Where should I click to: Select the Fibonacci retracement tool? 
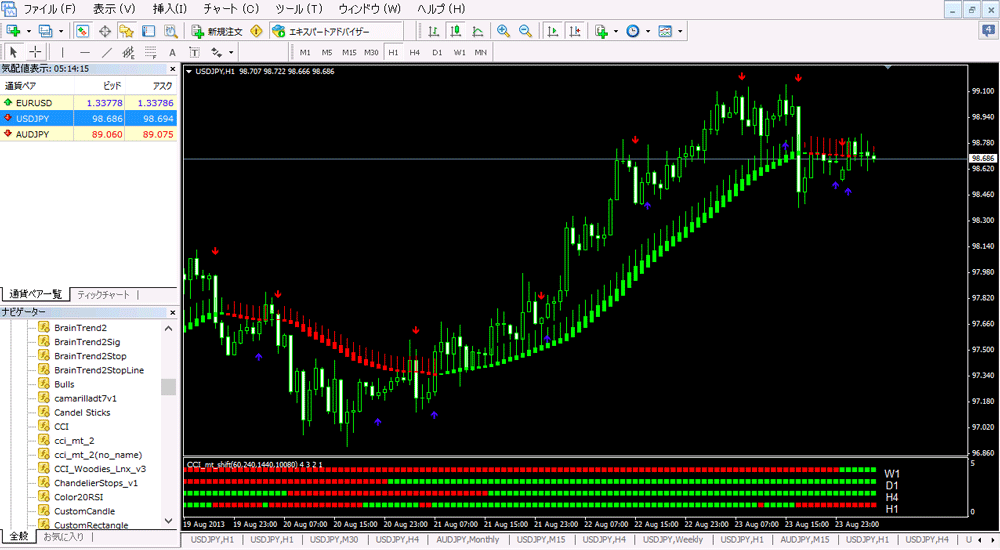151,52
